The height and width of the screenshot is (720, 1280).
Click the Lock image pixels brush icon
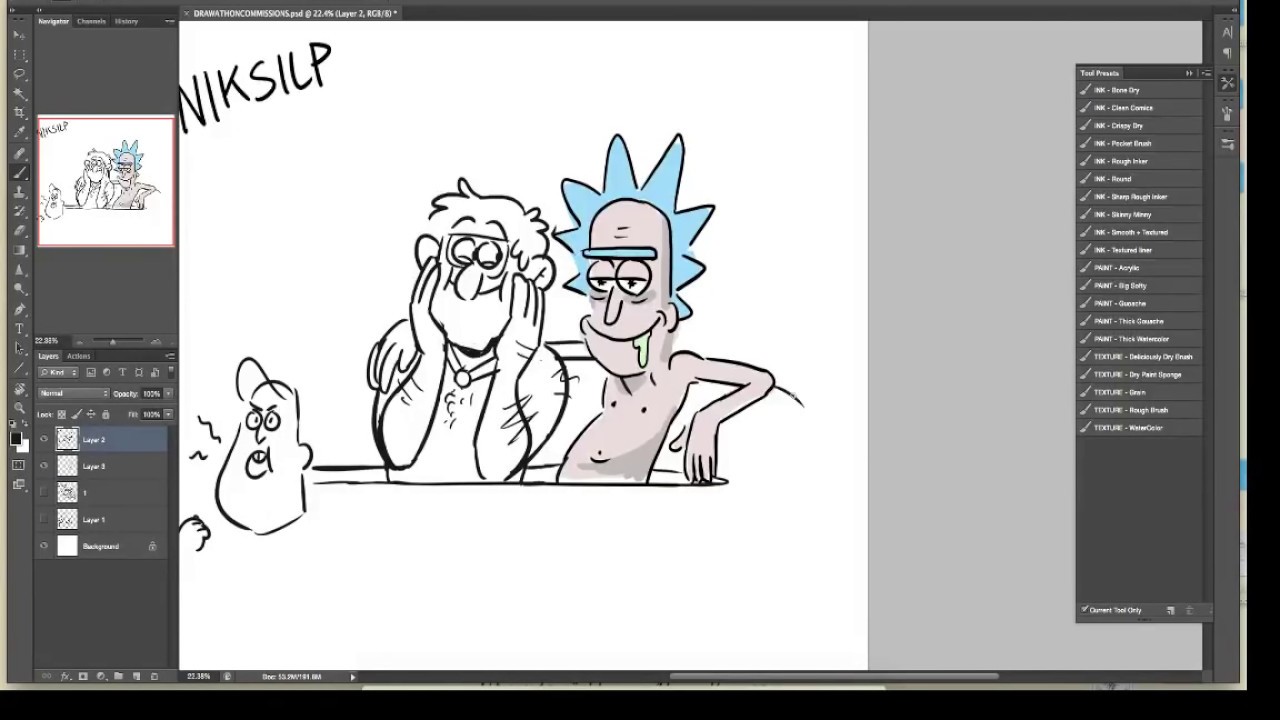[x=77, y=414]
